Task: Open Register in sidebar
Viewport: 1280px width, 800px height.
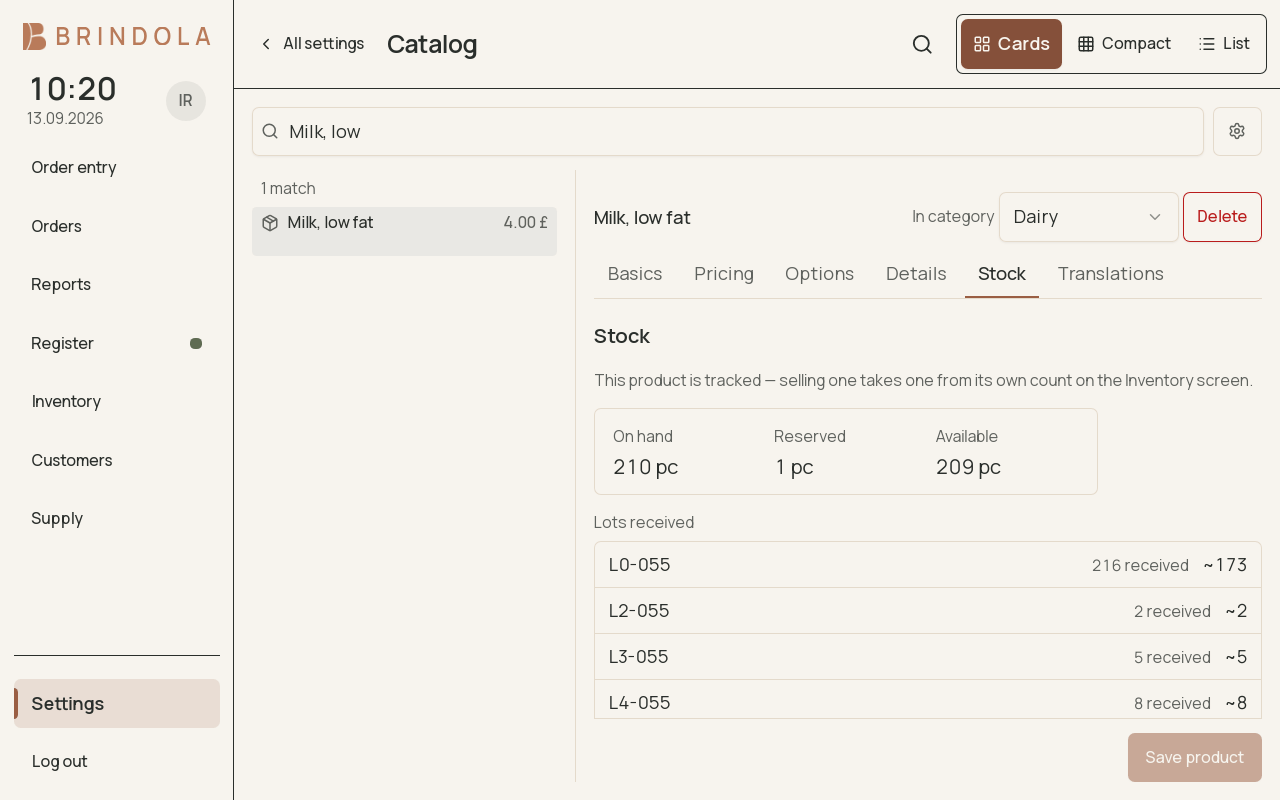Action: 117,343
